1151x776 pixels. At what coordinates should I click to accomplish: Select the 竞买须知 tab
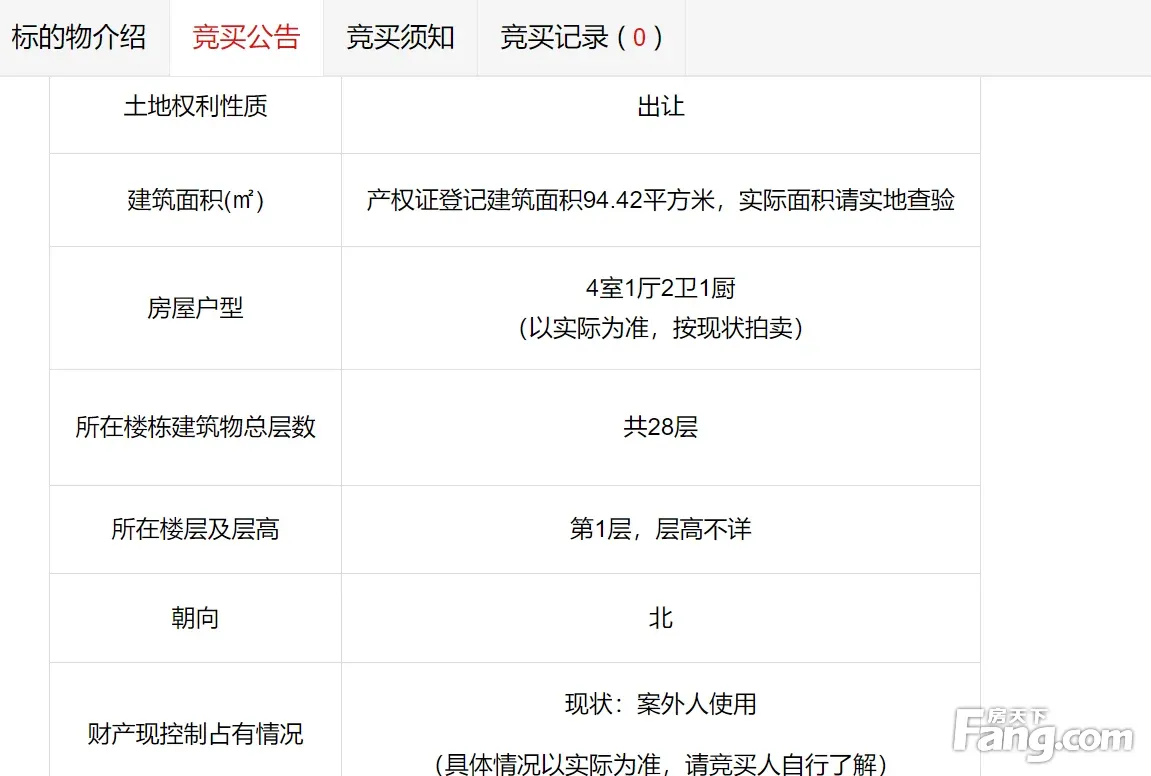[400, 38]
